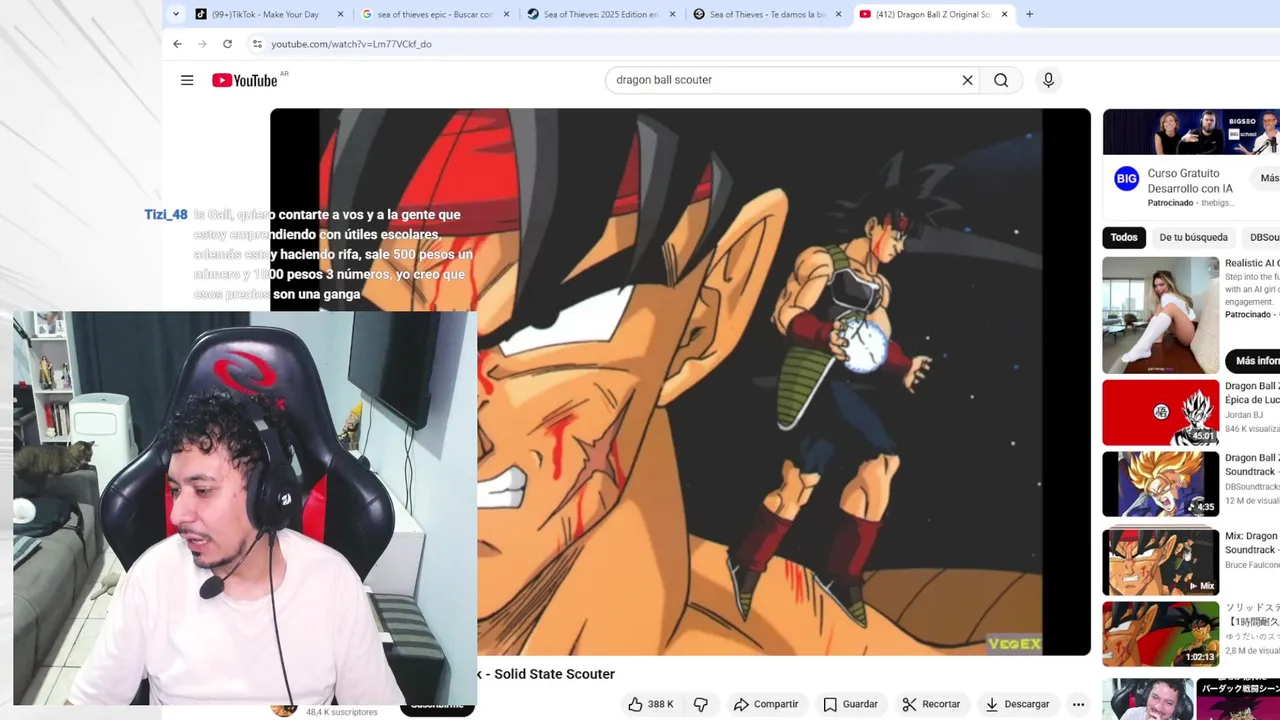Open Curso Gratuito Desarrollo con IA ad
Screen dimensions: 1280x720
(x=1190, y=181)
